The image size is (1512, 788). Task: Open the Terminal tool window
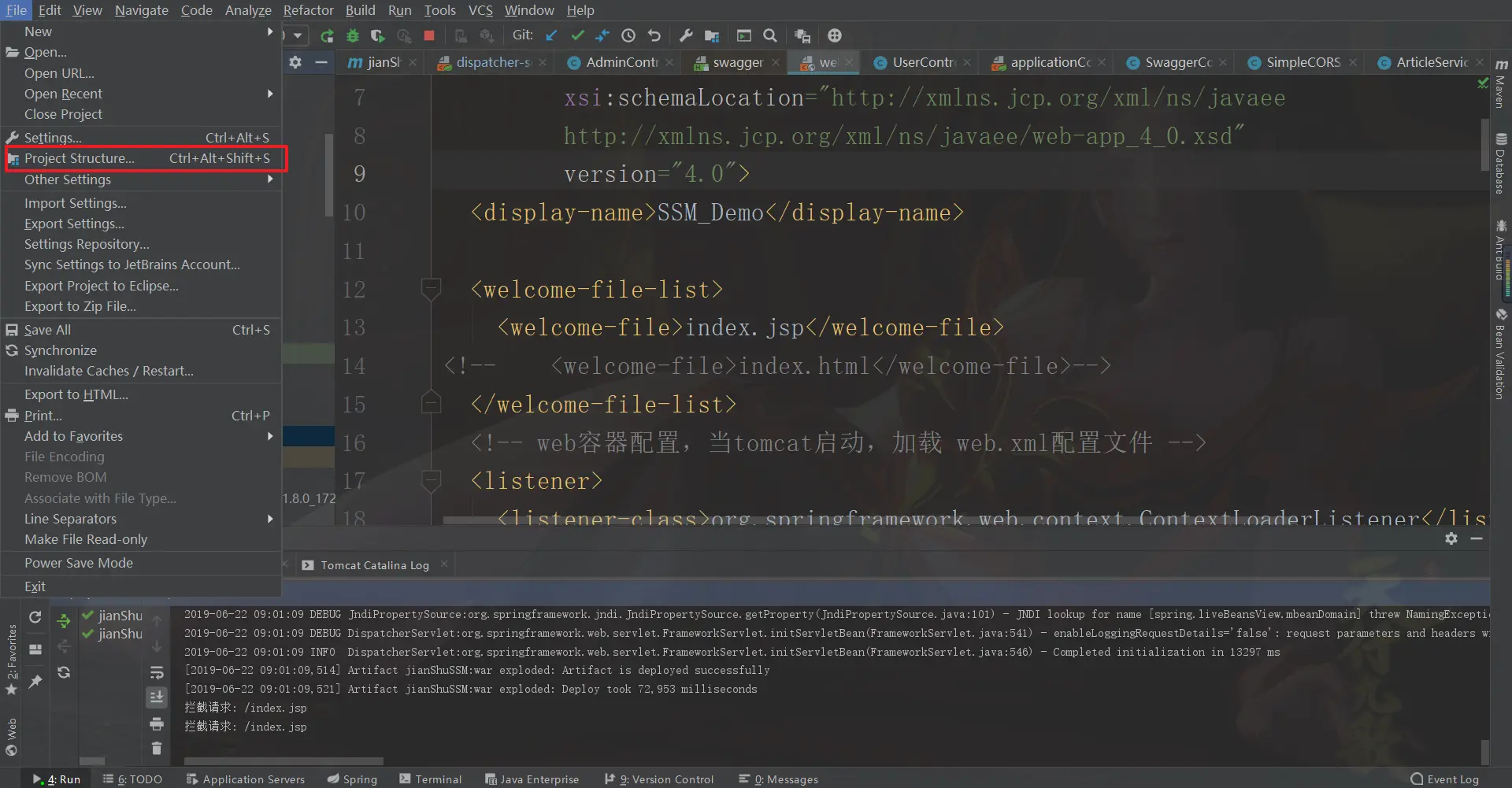coord(430,779)
